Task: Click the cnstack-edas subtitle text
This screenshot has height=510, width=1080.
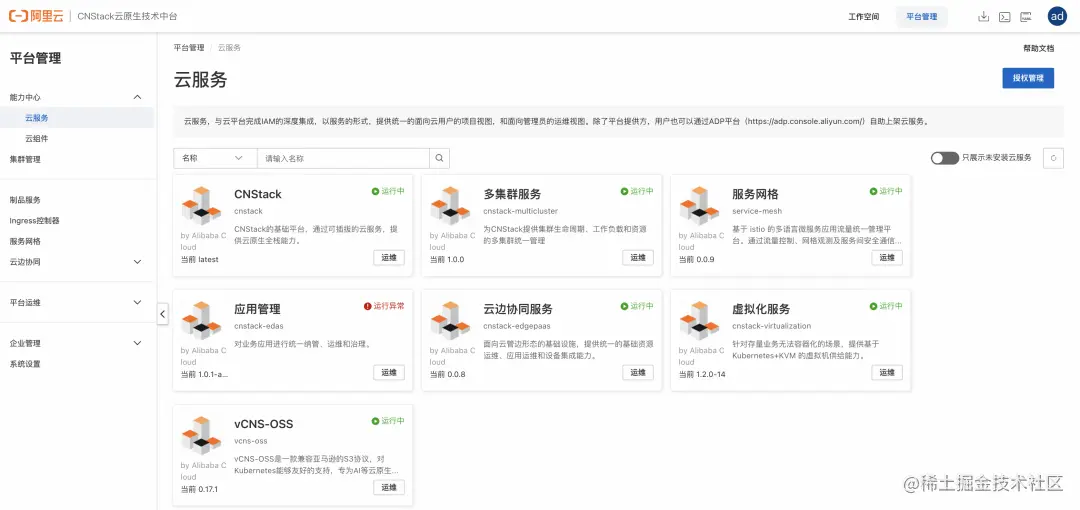Action: click(x=259, y=326)
